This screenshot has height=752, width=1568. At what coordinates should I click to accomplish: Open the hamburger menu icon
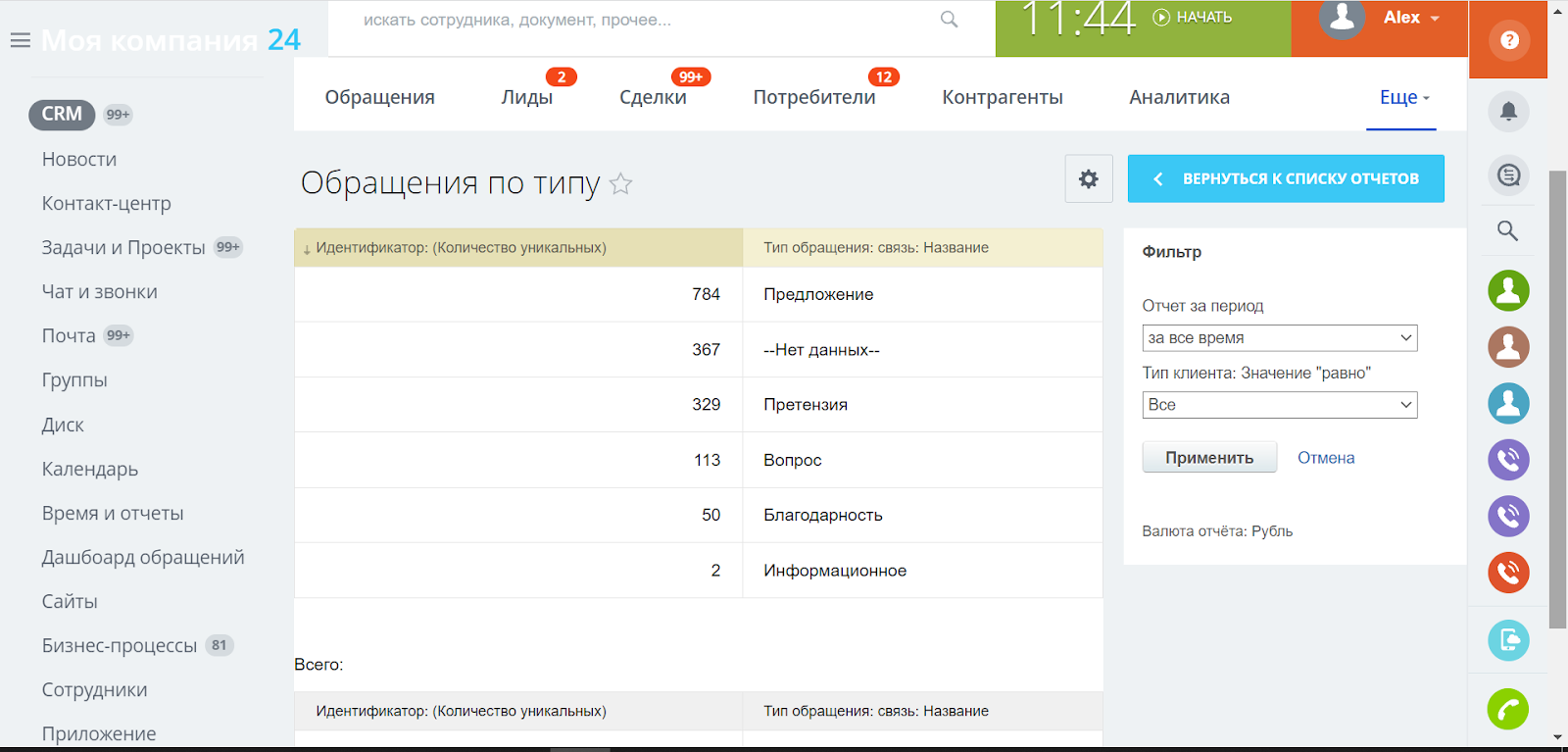20,40
